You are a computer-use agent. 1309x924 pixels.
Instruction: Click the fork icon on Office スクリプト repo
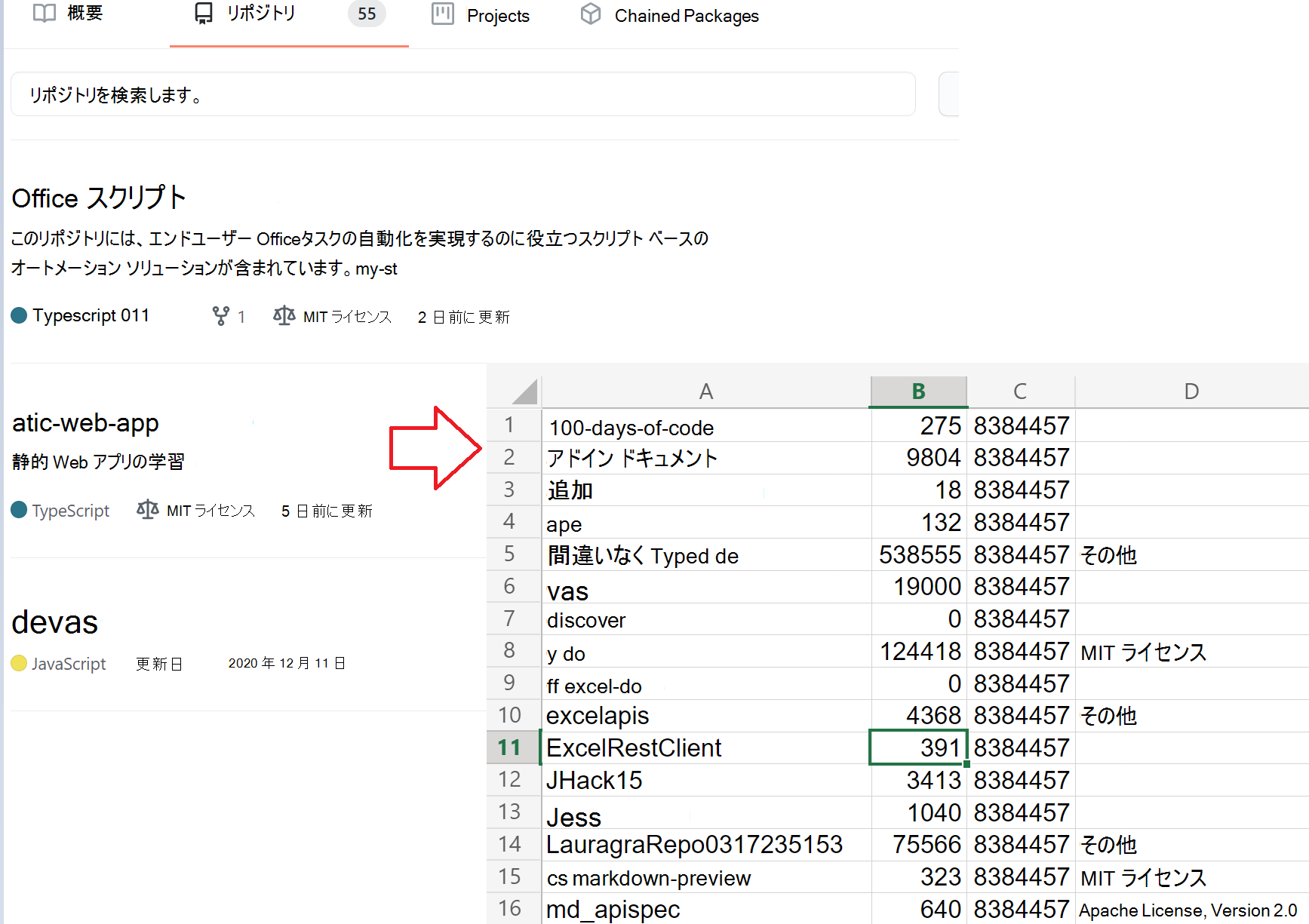222,316
